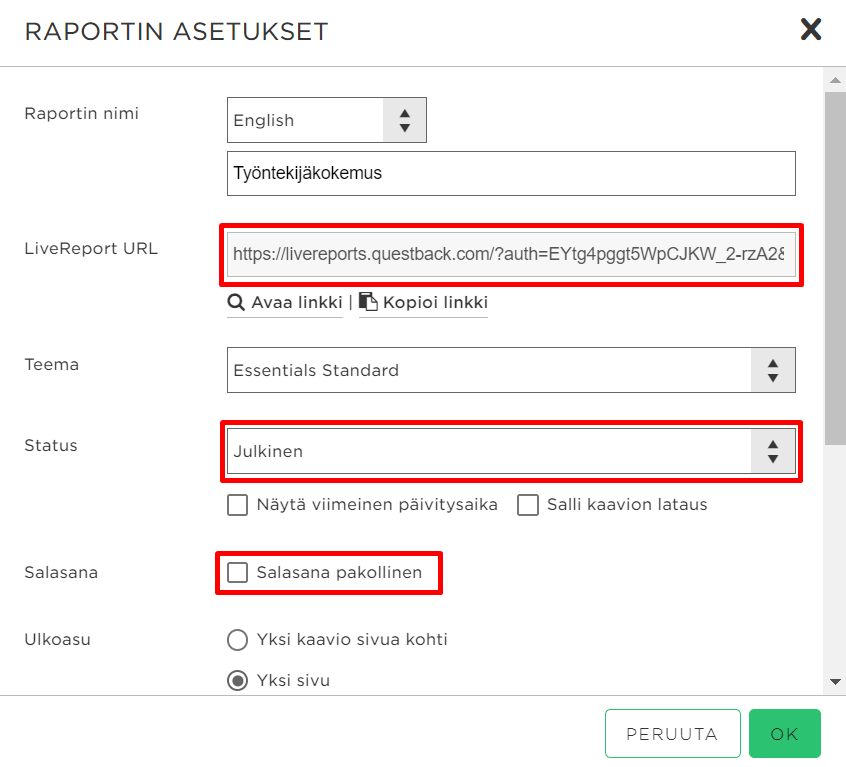Viewport: 846px width, 767px height.
Task: Click the Teema dropdown arrows icon
Action: coord(773,371)
